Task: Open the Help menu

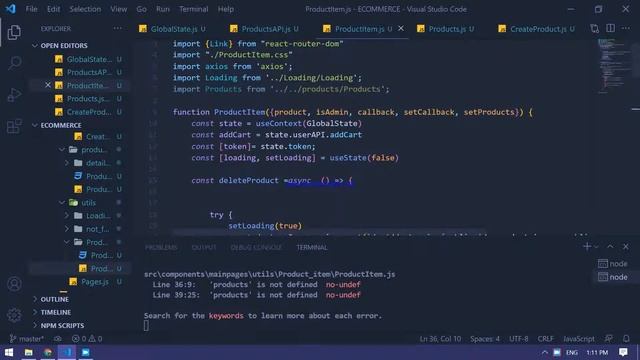Action: (x=226, y=9)
